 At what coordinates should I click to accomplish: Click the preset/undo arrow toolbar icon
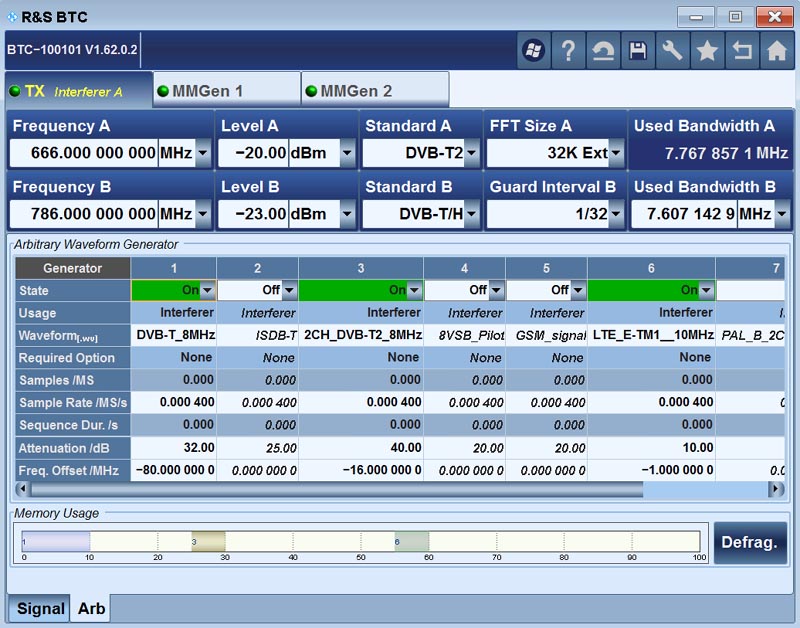click(x=603, y=51)
